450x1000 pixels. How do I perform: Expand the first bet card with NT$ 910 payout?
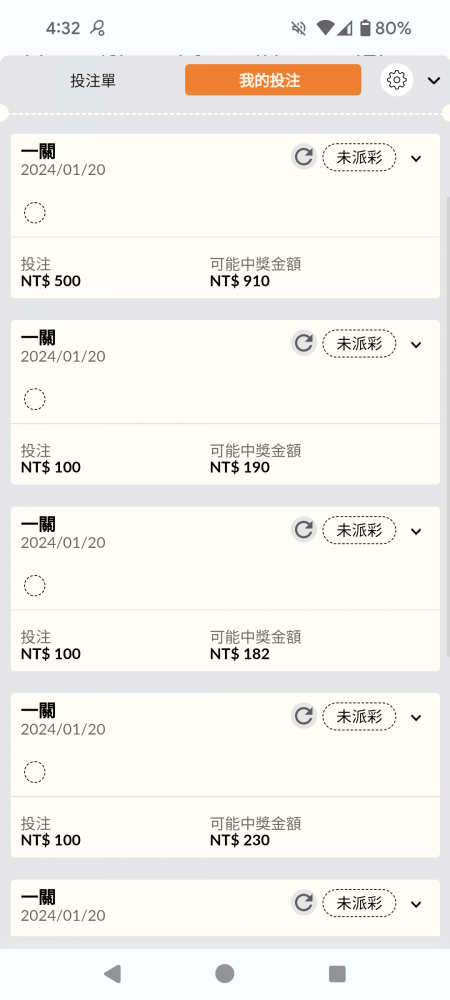(416, 158)
